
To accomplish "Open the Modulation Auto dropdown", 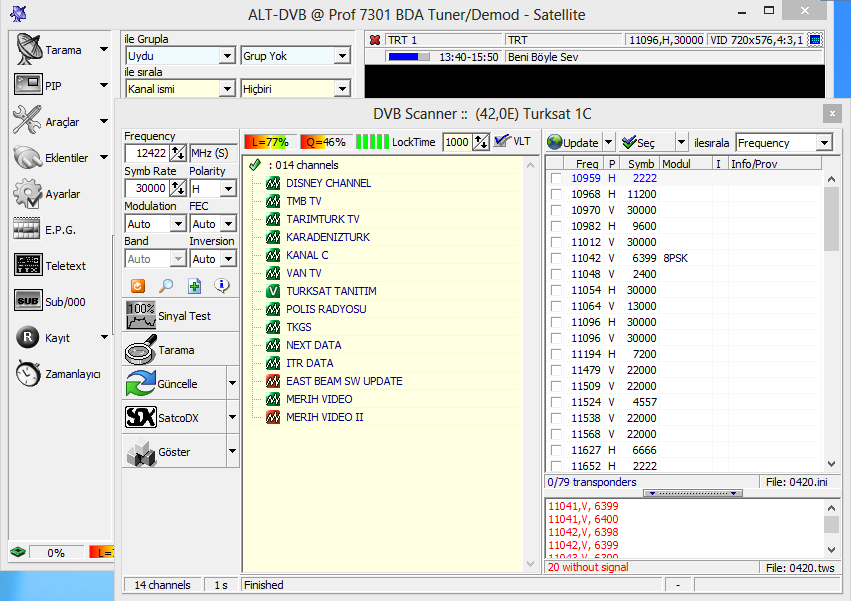I will coord(178,224).
